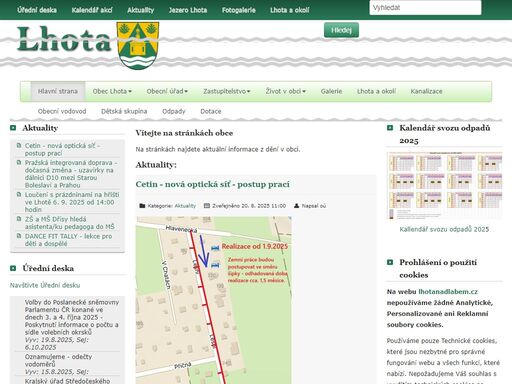
Task: Click document icon beside DANCE FIT TALLY
Action: (x=19, y=236)
